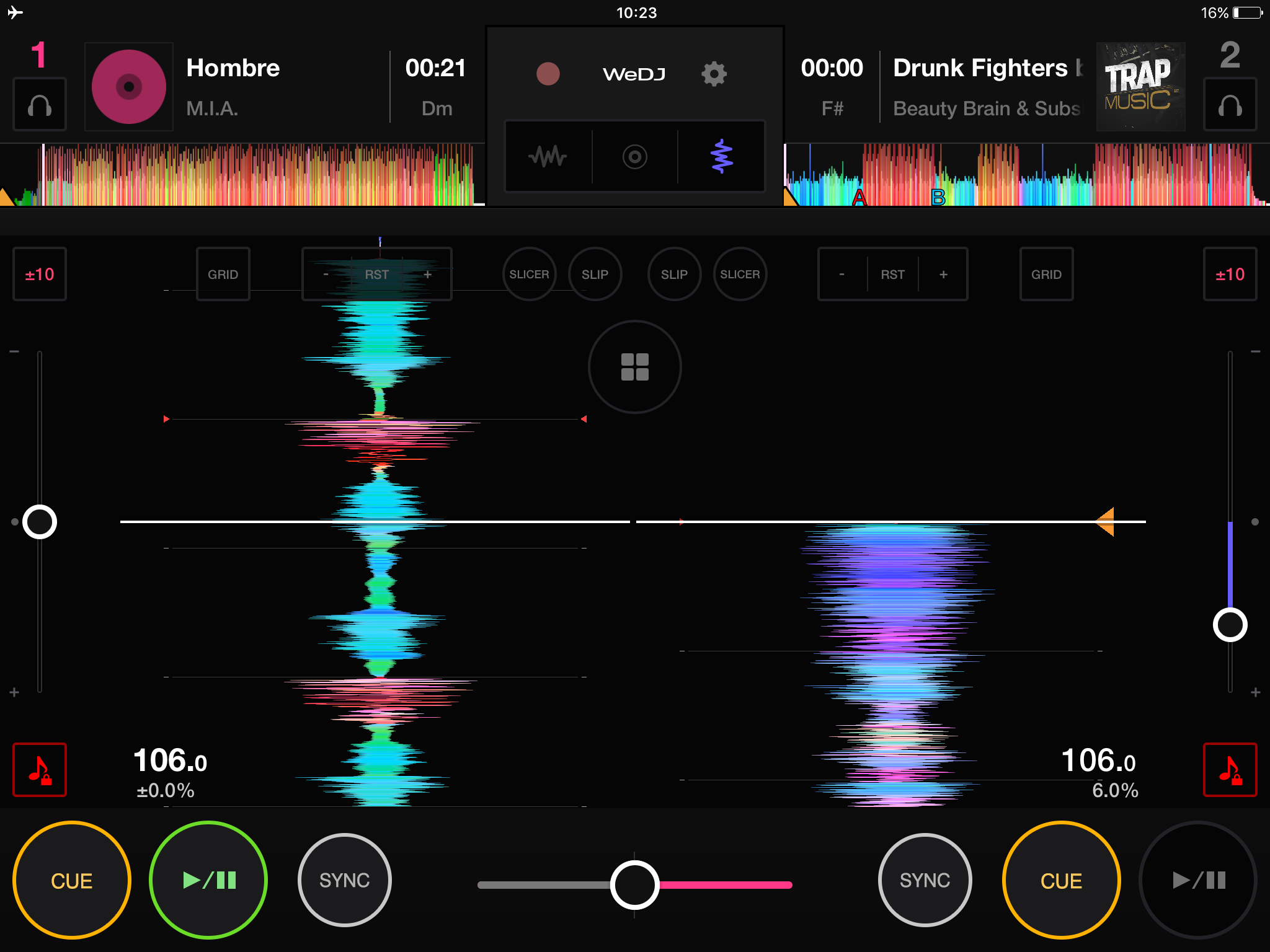The width and height of the screenshot is (1270, 952).
Task: Tap deck 2 BPM value 106.0
Action: click(1099, 760)
